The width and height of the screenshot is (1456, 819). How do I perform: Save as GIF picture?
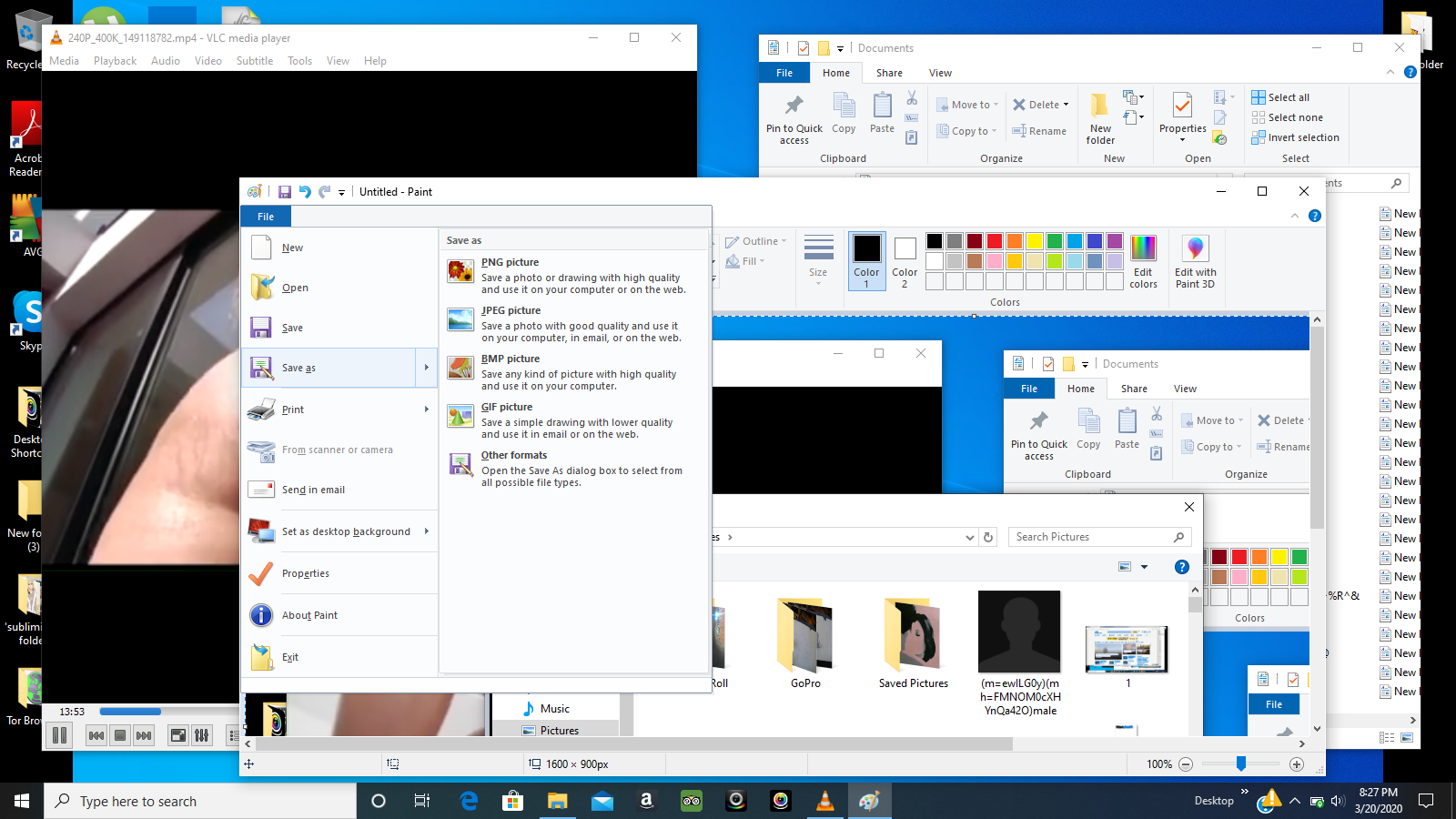574,420
